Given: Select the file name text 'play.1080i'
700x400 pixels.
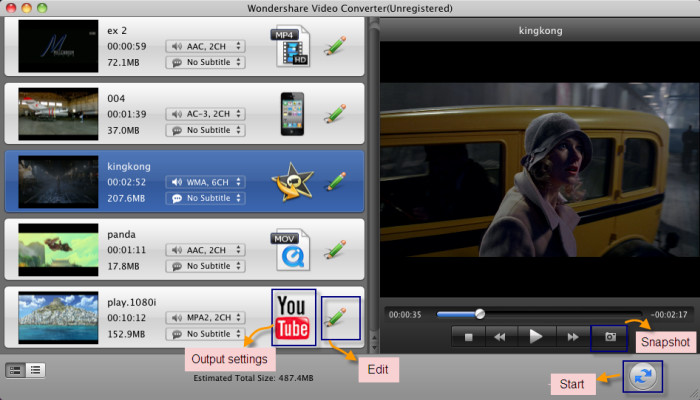Looking at the screenshot, I should 132,302.
